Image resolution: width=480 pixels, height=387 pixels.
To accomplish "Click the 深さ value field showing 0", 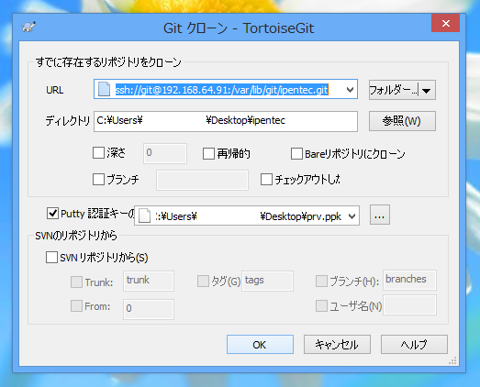I will coord(165,153).
